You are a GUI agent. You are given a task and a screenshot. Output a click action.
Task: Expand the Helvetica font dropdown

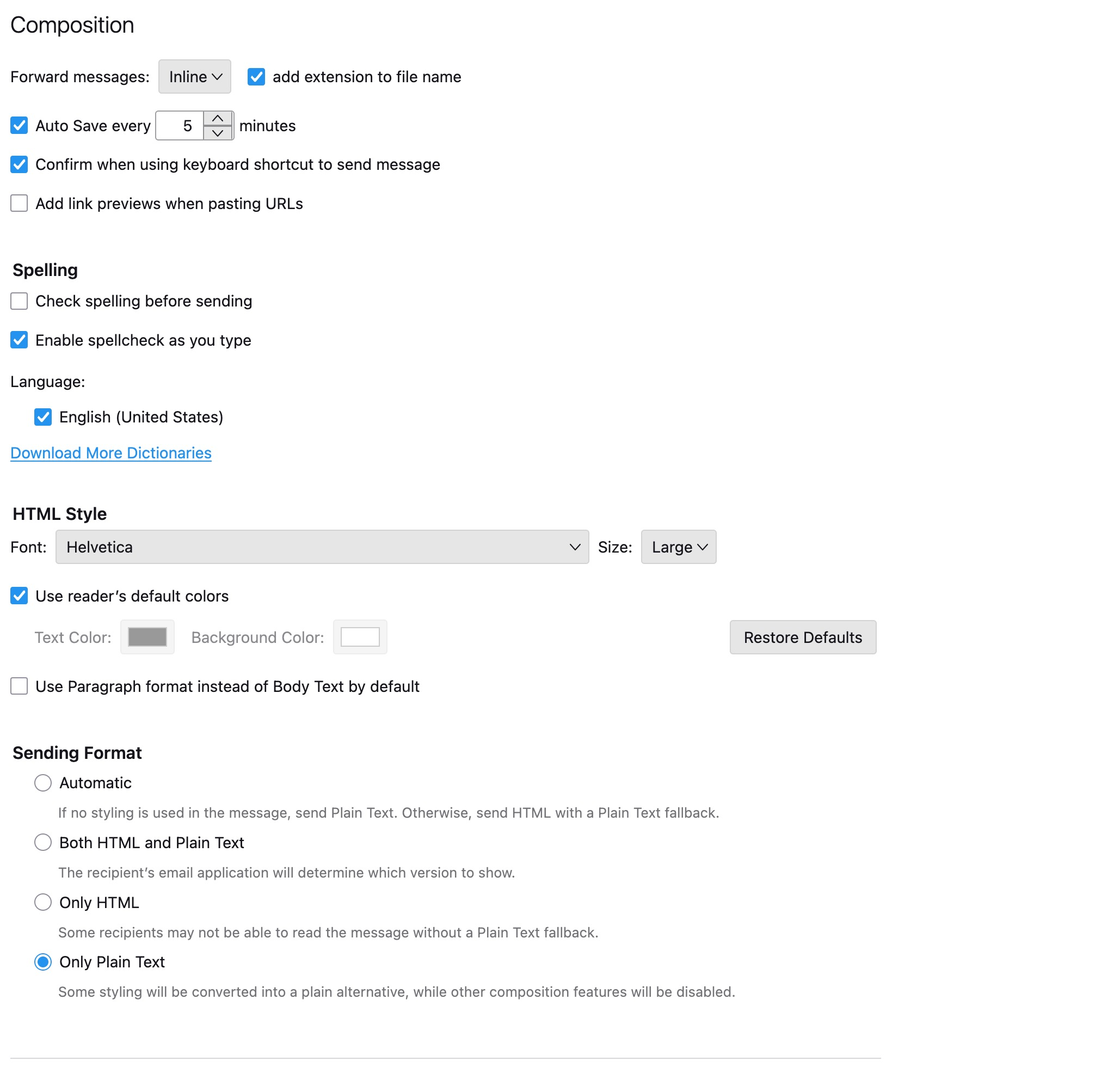[322, 547]
